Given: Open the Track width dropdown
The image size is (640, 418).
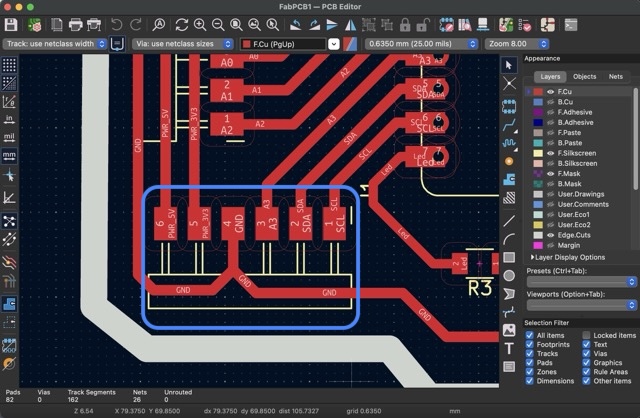Looking at the screenshot, I should 55,44.
